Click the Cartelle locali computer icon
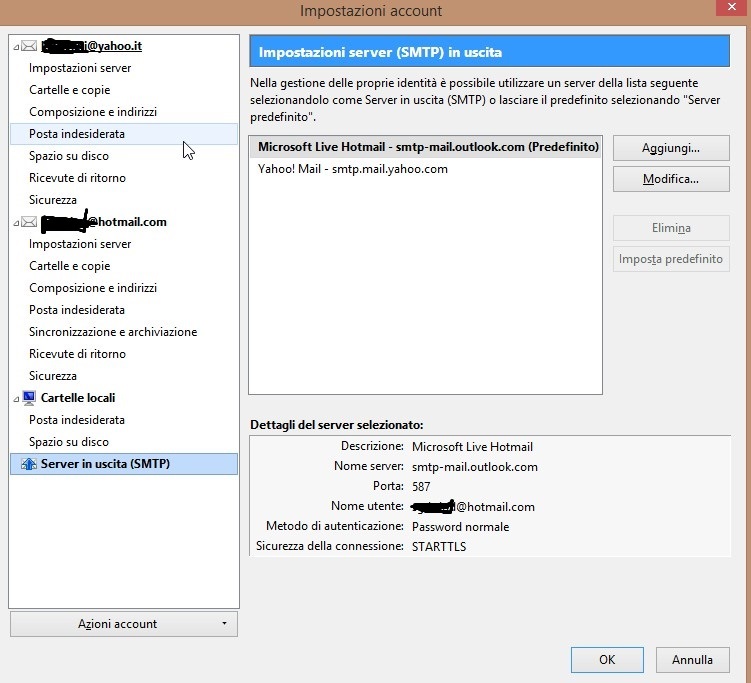The height and width of the screenshot is (683, 751). pos(29,398)
